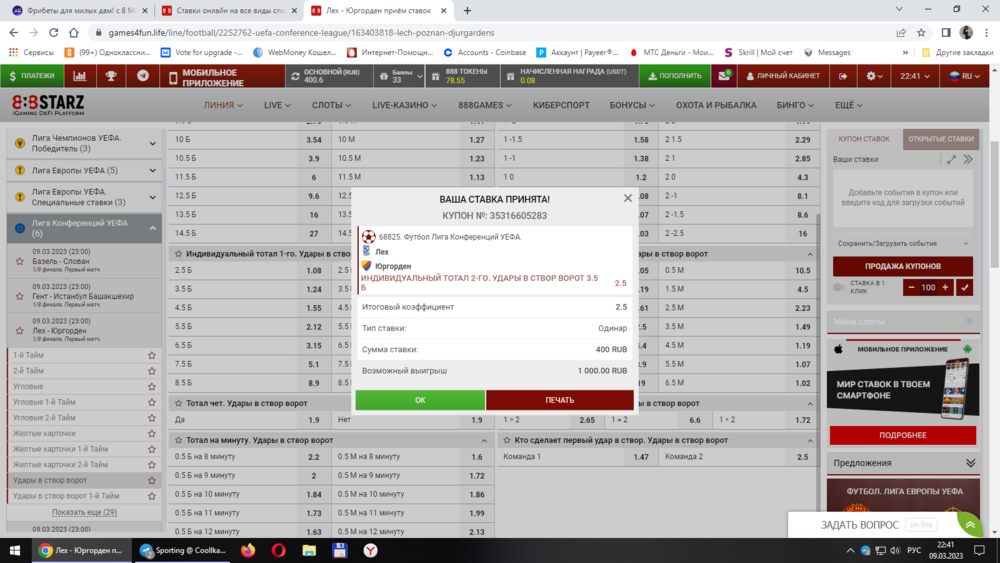
Task: Favorite the Гент - Истанбул Башакшехир star
Action: [20, 296]
